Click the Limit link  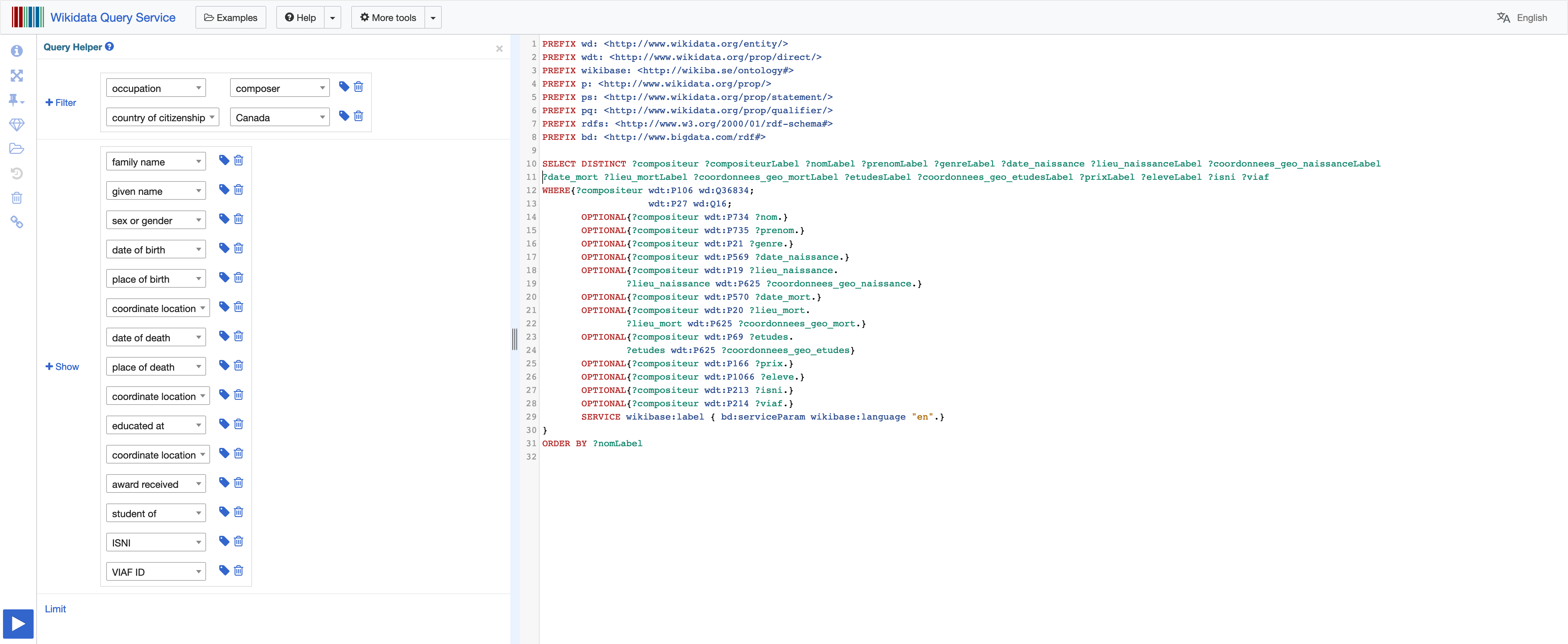[55, 609]
